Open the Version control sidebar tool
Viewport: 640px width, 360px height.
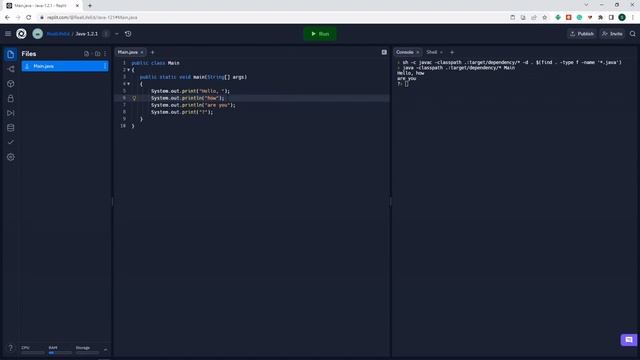pos(11,69)
